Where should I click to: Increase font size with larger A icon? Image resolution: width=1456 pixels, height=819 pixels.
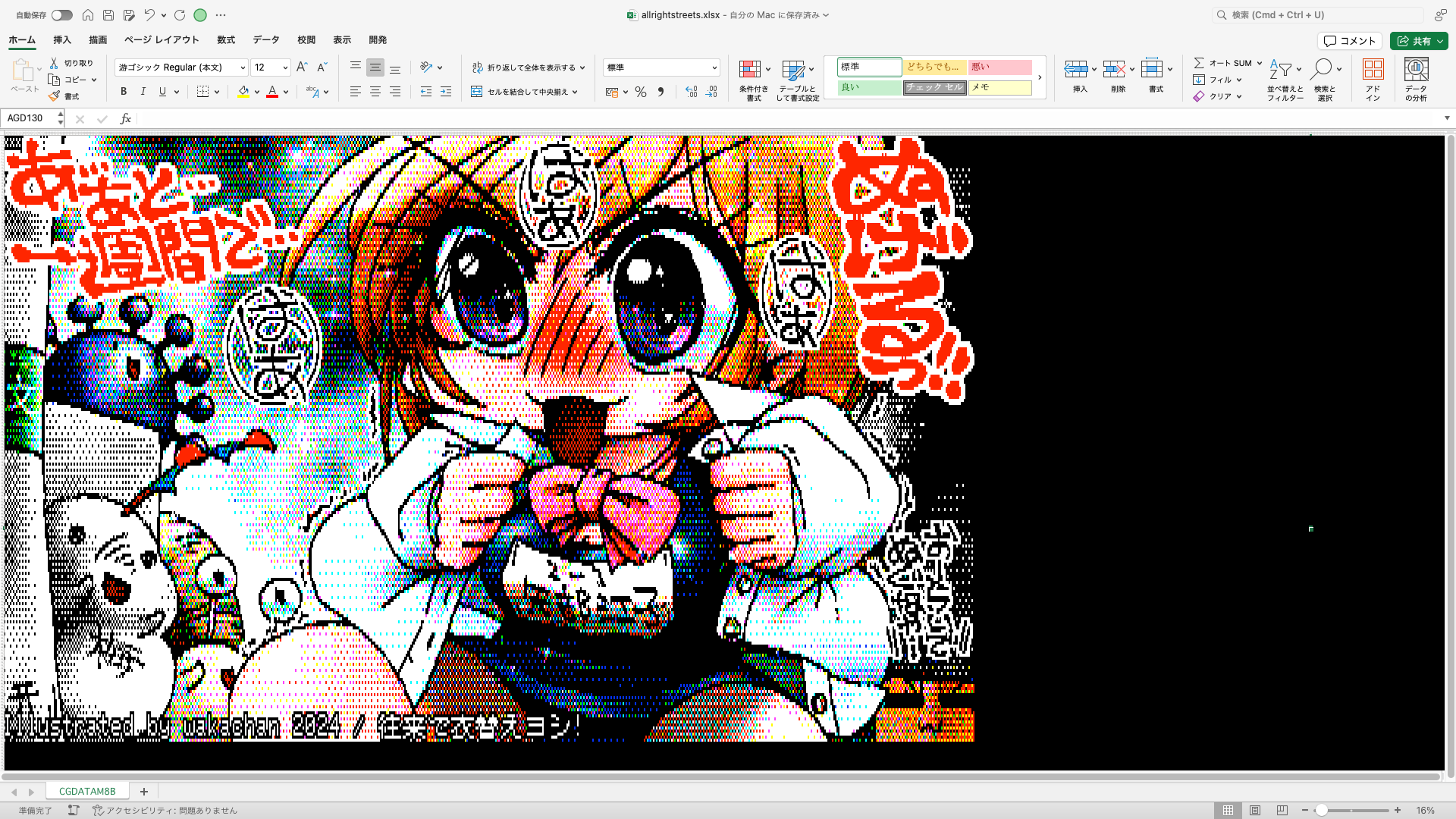302,67
